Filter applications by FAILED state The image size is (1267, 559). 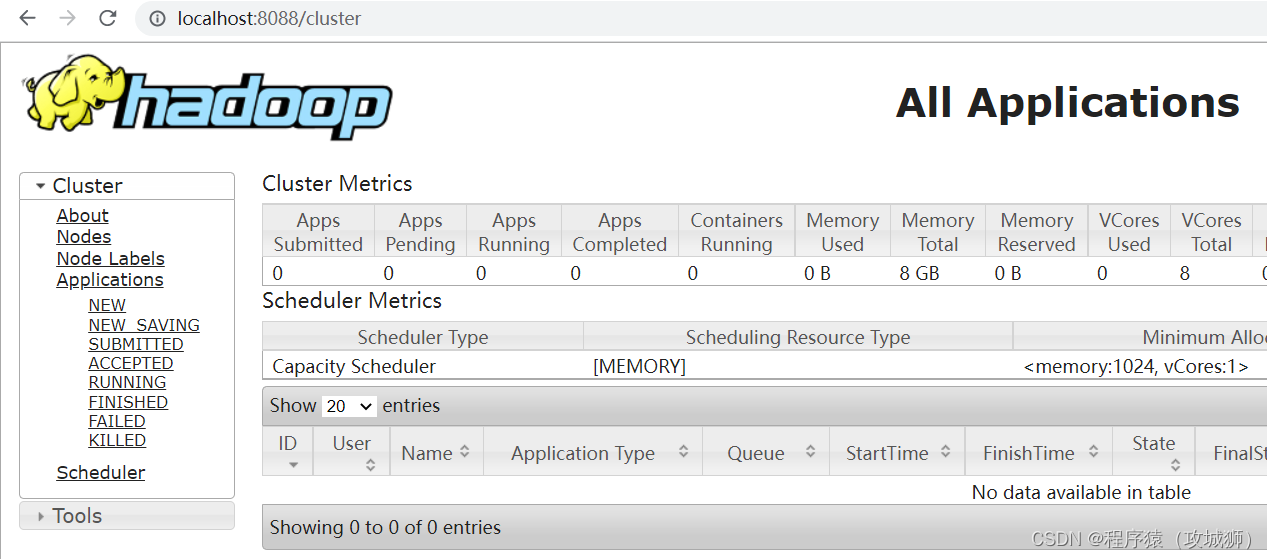click(x=117, y=421)
